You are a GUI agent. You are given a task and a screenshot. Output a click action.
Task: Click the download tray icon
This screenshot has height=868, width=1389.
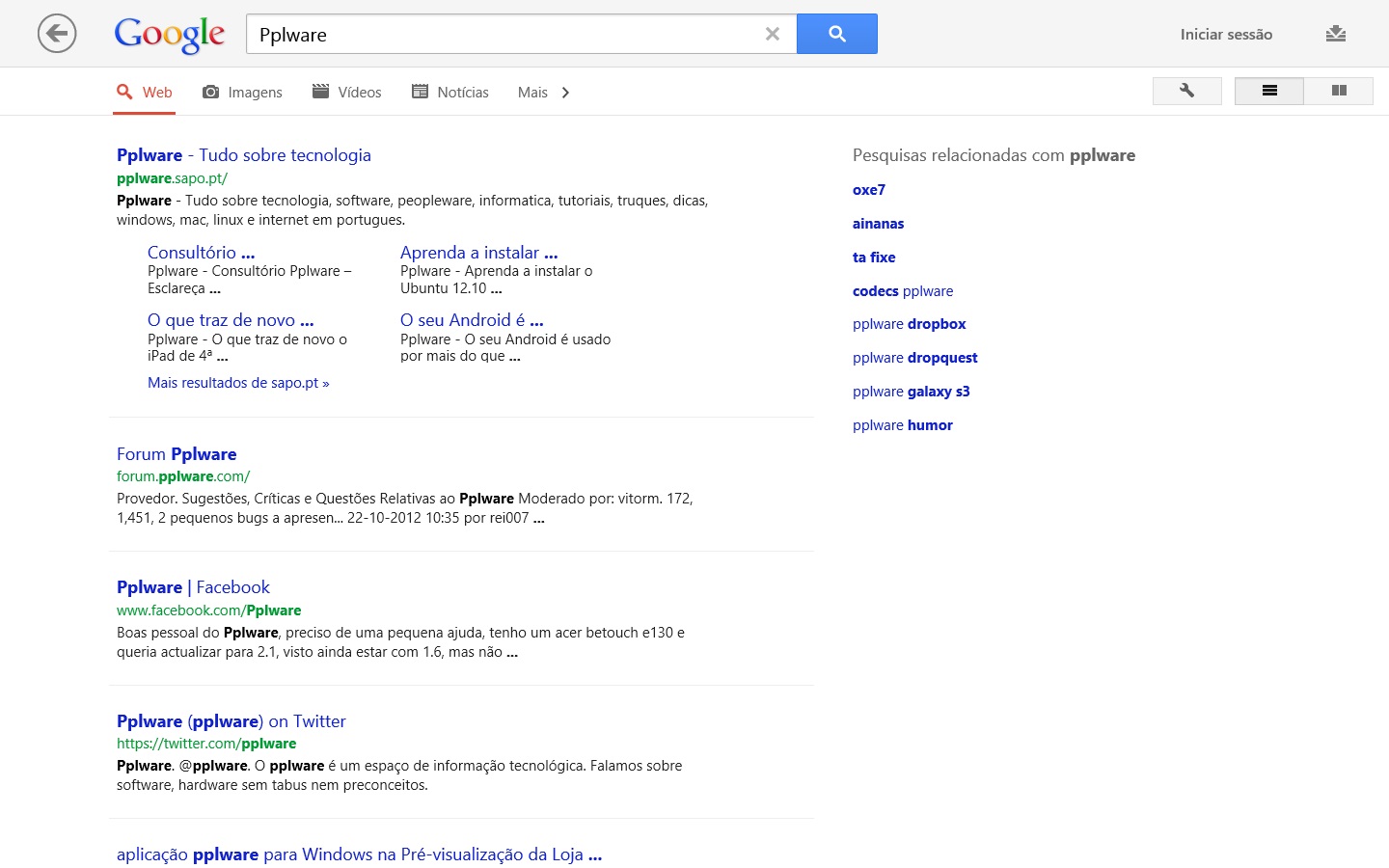pyautogui.click(x=1336, y=34)
